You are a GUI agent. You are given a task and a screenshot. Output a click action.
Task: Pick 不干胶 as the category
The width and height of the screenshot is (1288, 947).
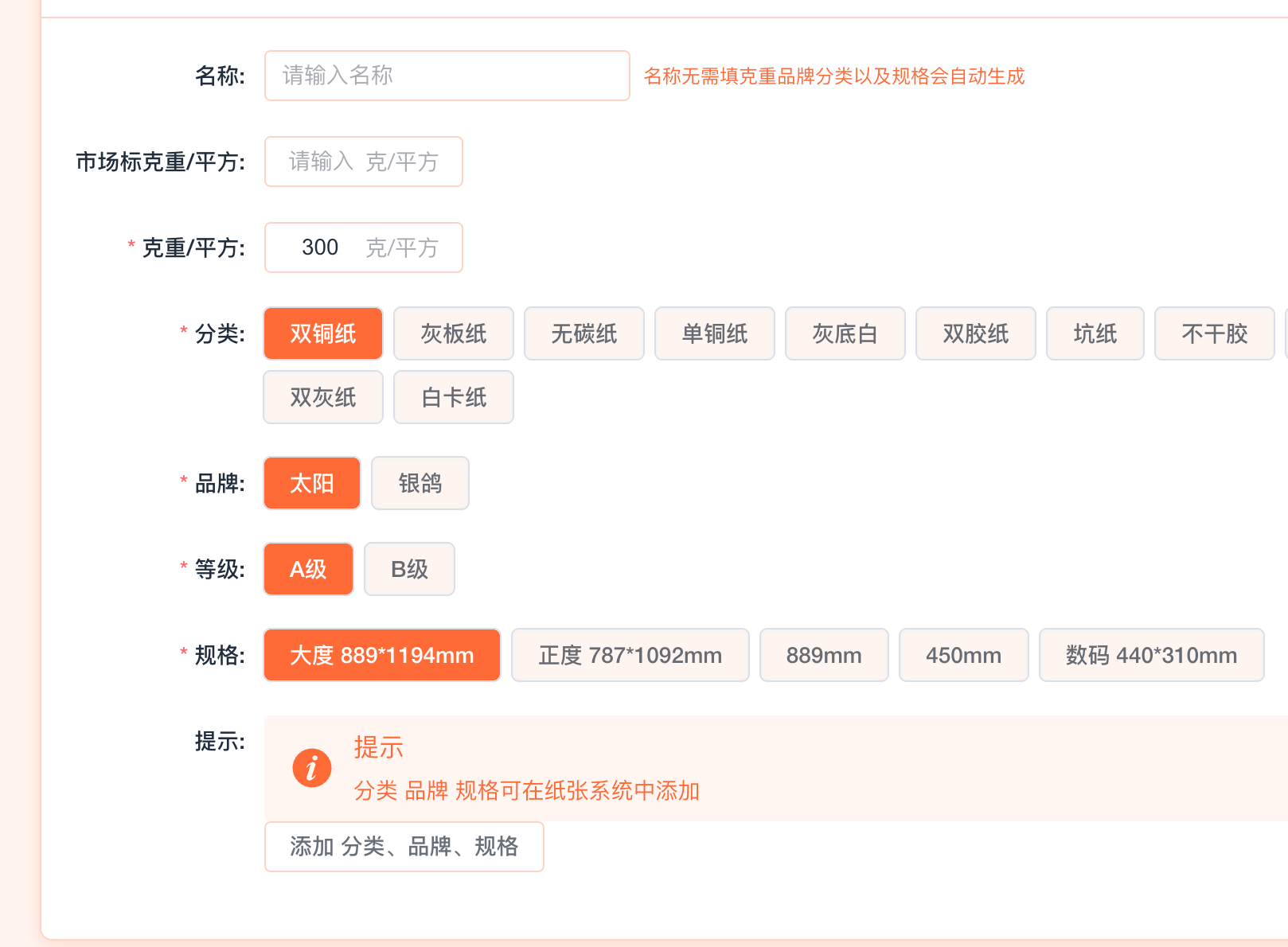1214,333
